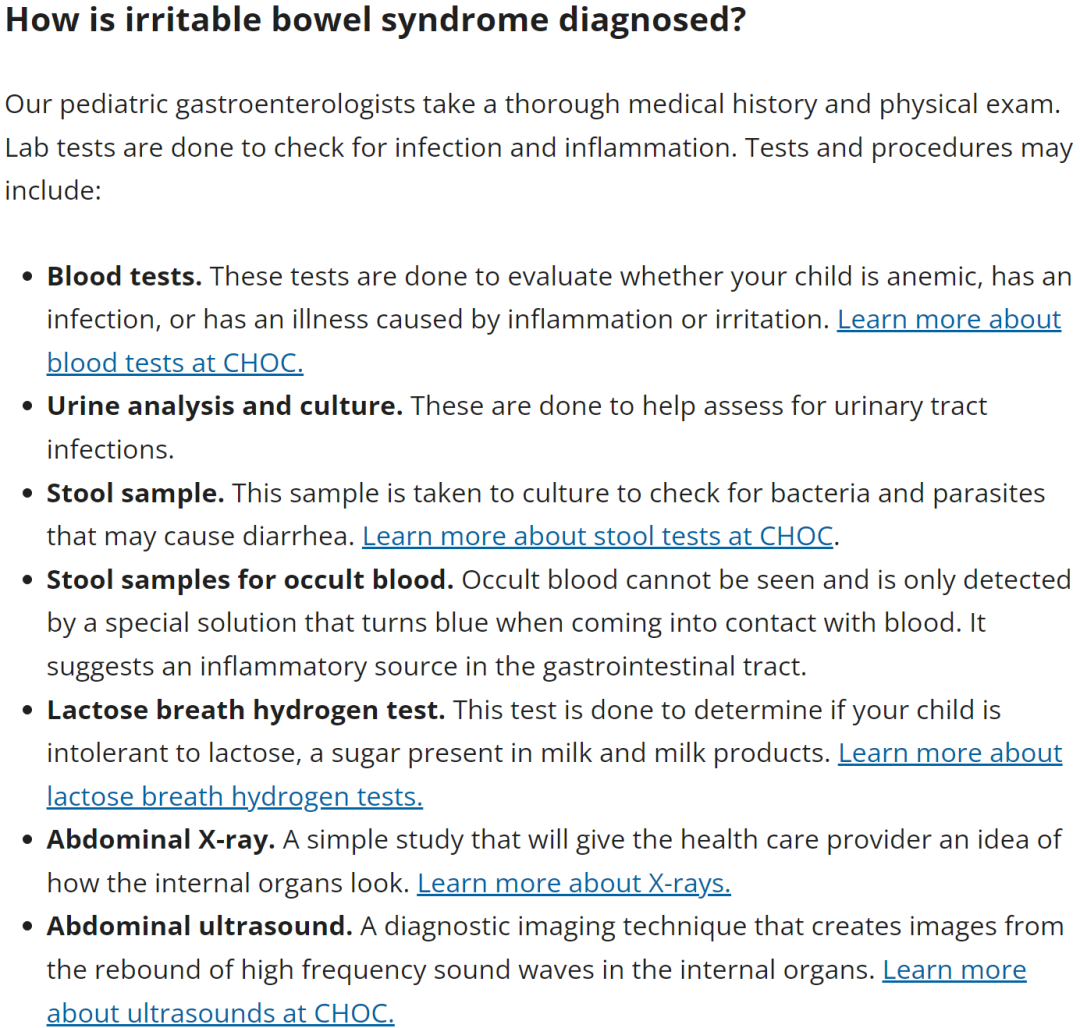Screen dimensions: 1080x1028
Task: Click the bold Blood tests label
Action: 124,276
